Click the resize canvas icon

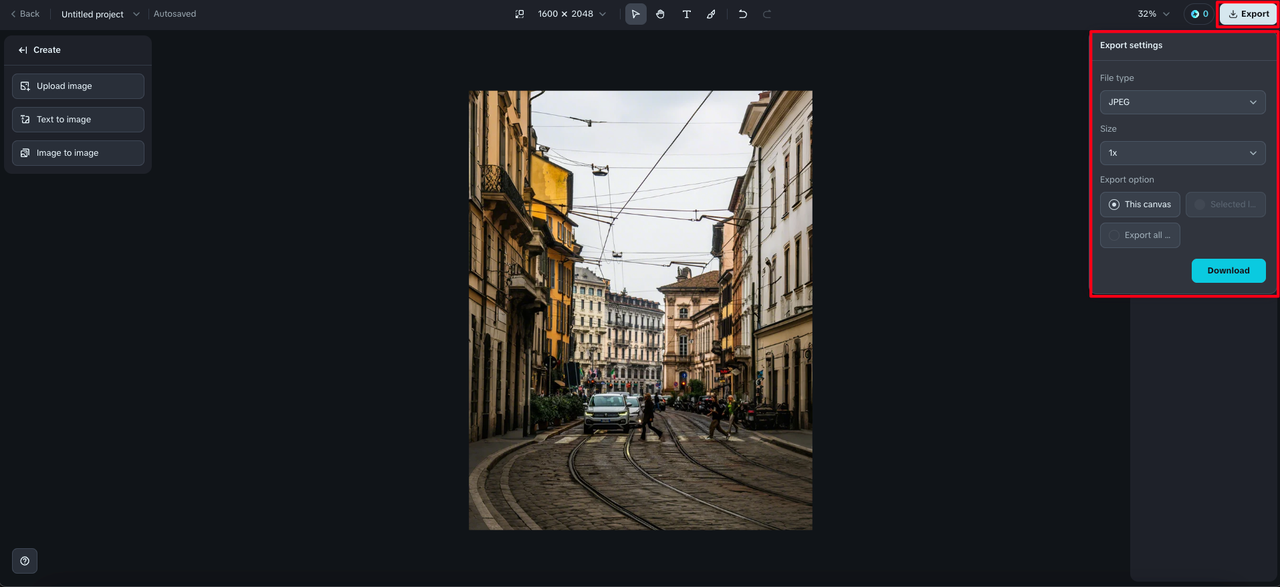coord(519,14)
